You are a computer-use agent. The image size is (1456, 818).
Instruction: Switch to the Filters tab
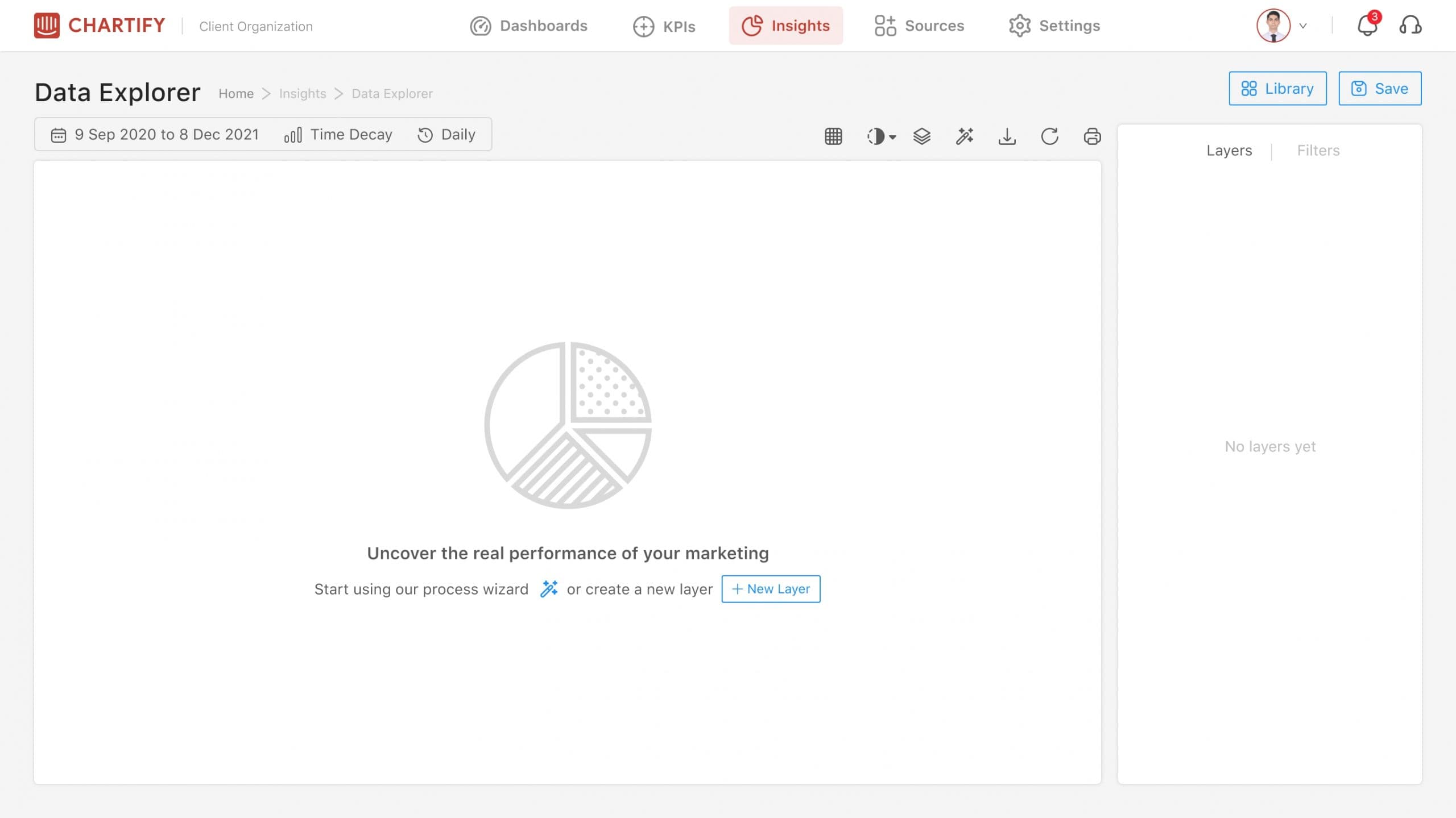[1318, 150]
